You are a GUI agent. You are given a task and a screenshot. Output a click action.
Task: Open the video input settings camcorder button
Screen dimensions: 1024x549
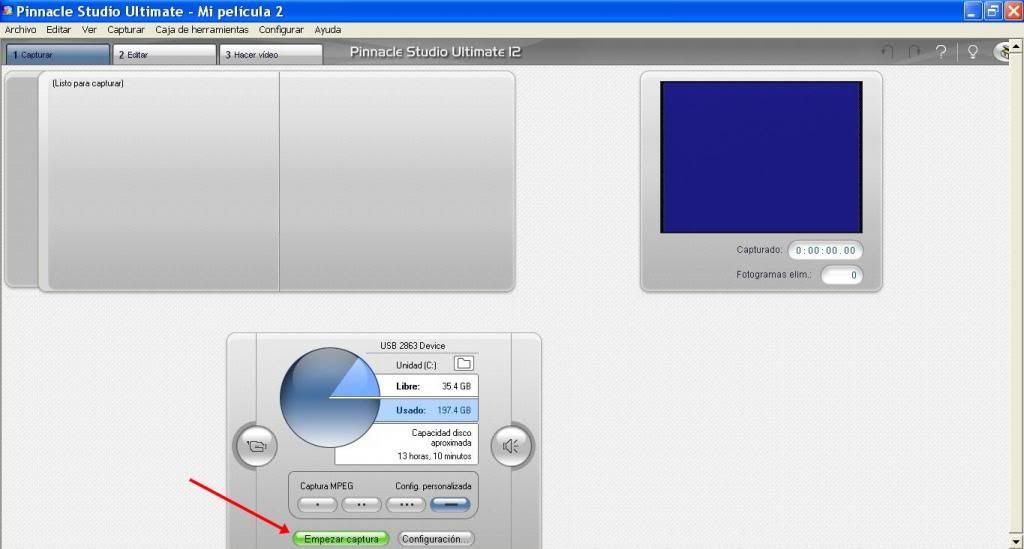click(256, 446)
